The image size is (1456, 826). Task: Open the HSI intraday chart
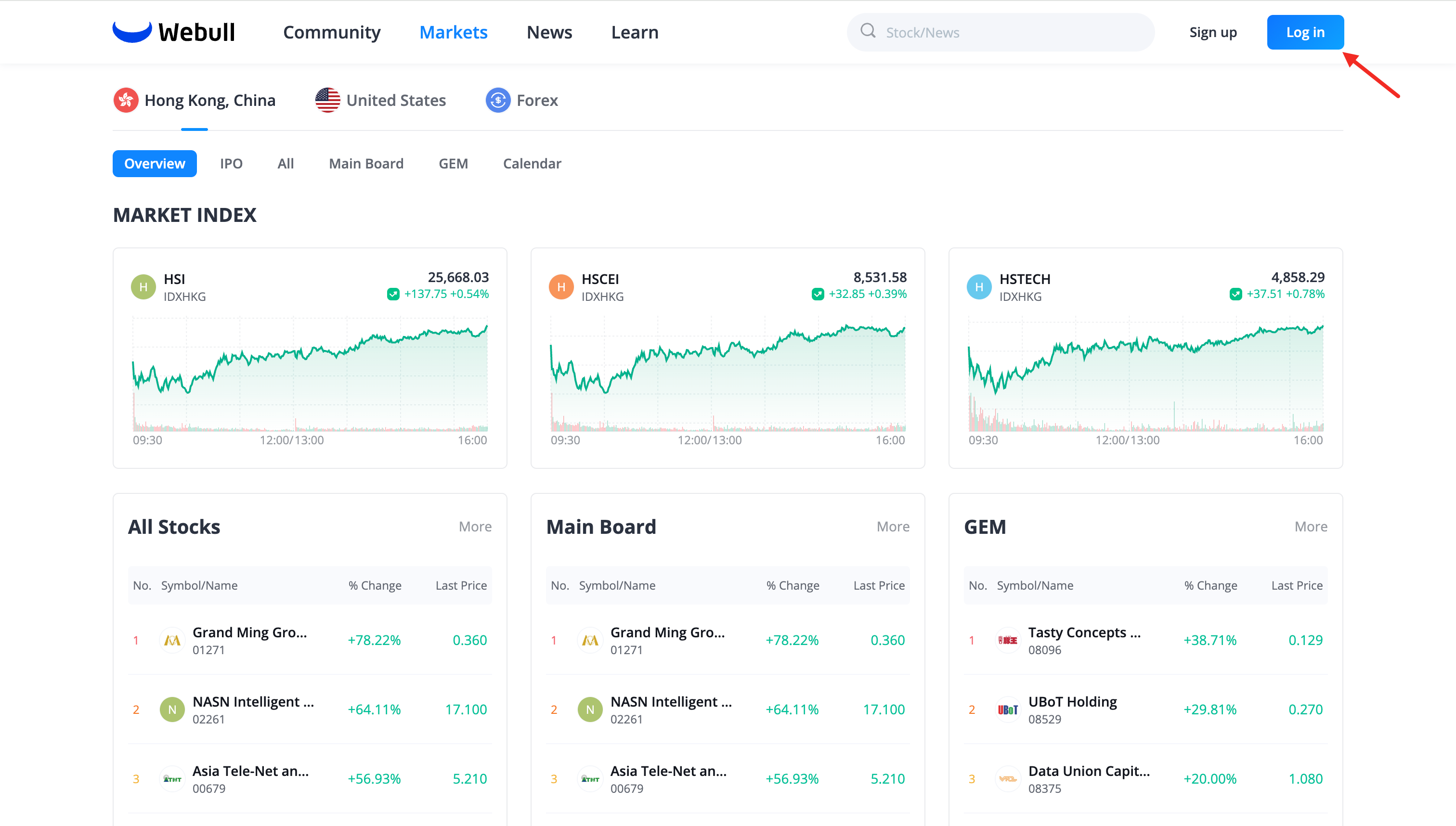pyautogui.click(x=310, y=374)
